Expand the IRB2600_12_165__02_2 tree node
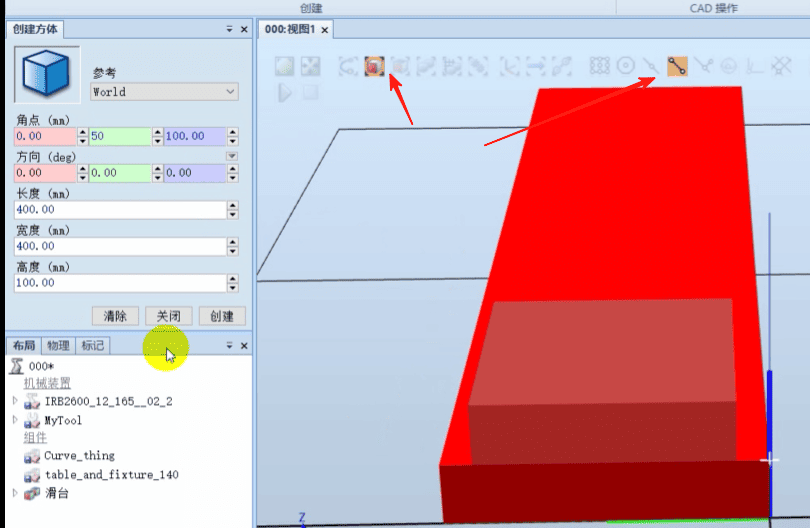The height and width of the screenshot is (528, 810). pos(15,400)
